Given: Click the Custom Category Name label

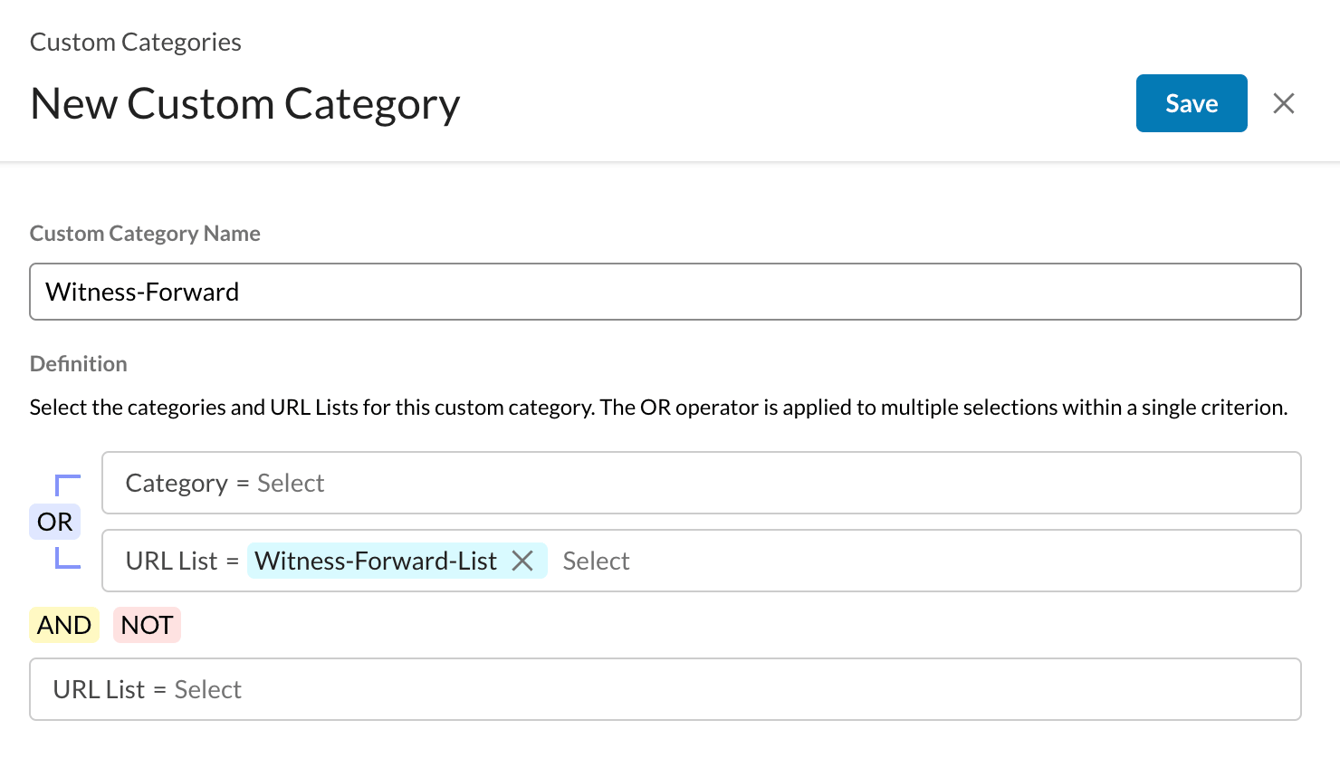Looking at the screenshot, I should [x=145, y=233].
